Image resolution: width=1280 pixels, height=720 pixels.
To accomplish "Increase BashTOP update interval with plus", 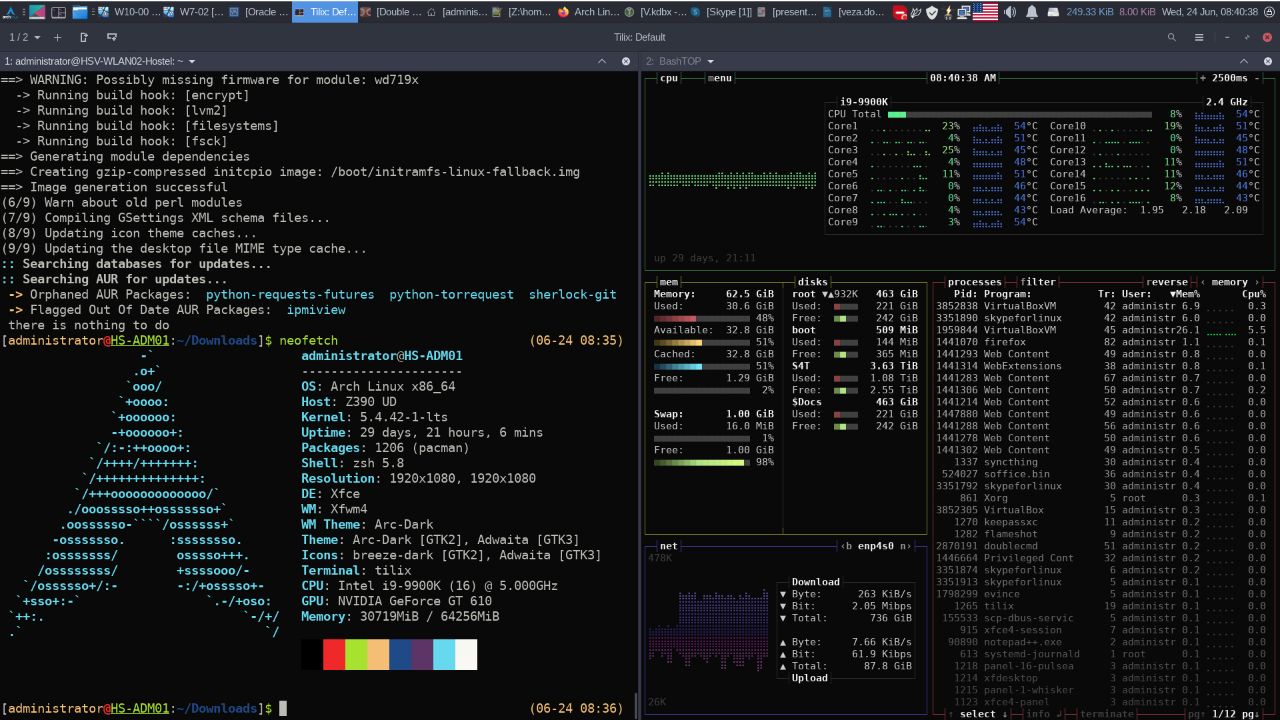I will pos(1204,78).
